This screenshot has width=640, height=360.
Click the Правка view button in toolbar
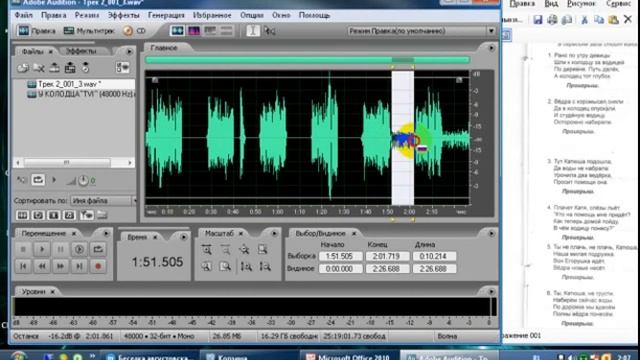(x=37, y=31)
